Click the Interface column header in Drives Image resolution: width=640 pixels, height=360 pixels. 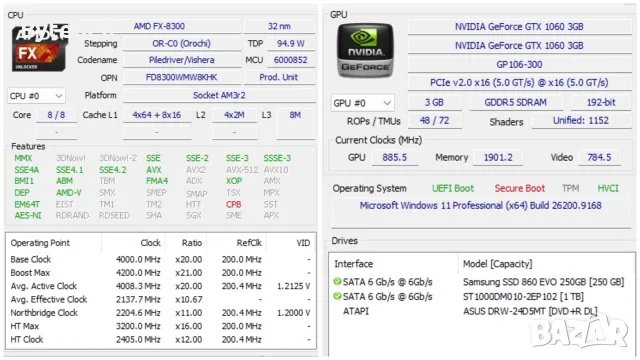353,264
